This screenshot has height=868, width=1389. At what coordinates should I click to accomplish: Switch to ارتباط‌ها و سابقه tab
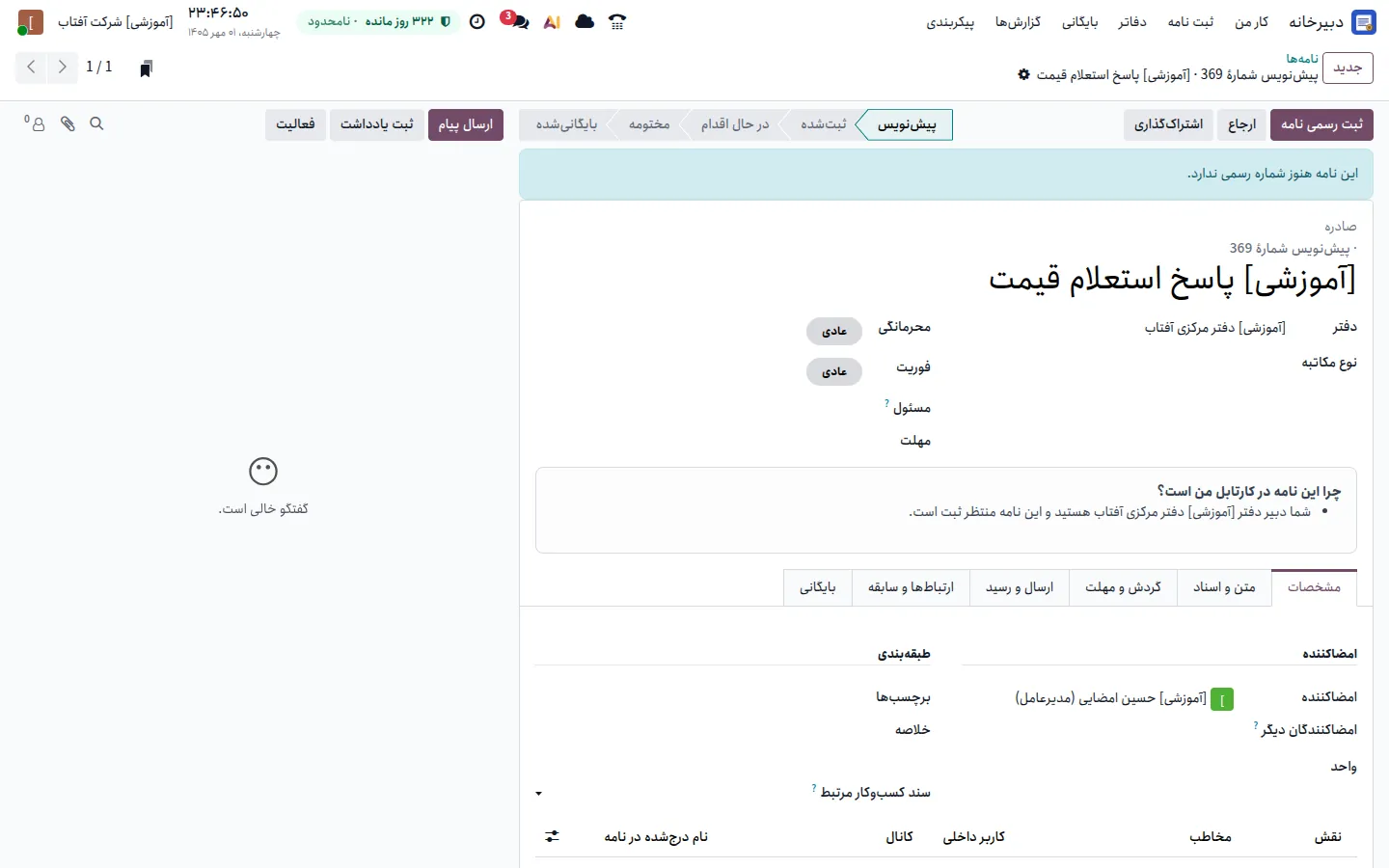(911, 587)
